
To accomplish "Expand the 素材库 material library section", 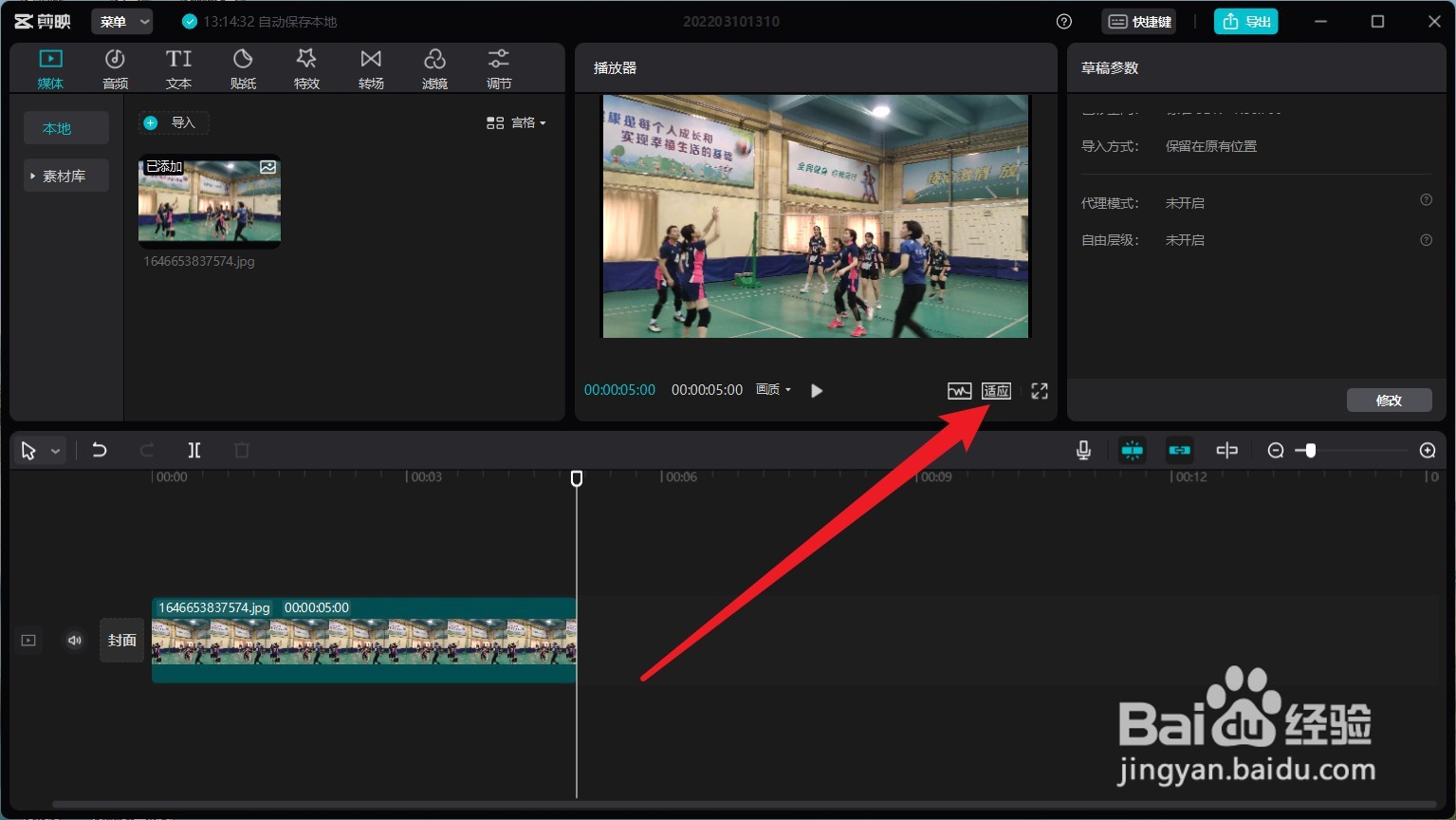I will point(65,175).
